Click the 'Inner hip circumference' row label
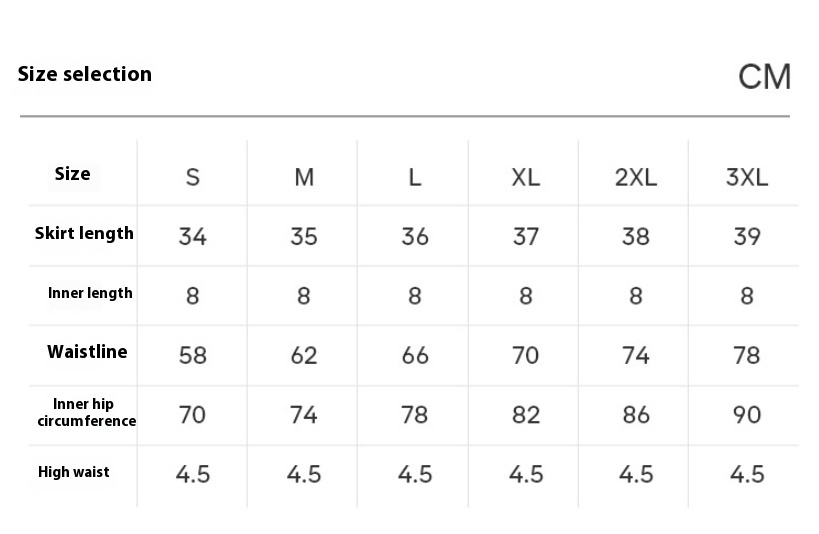 click(x=87, y=412)
